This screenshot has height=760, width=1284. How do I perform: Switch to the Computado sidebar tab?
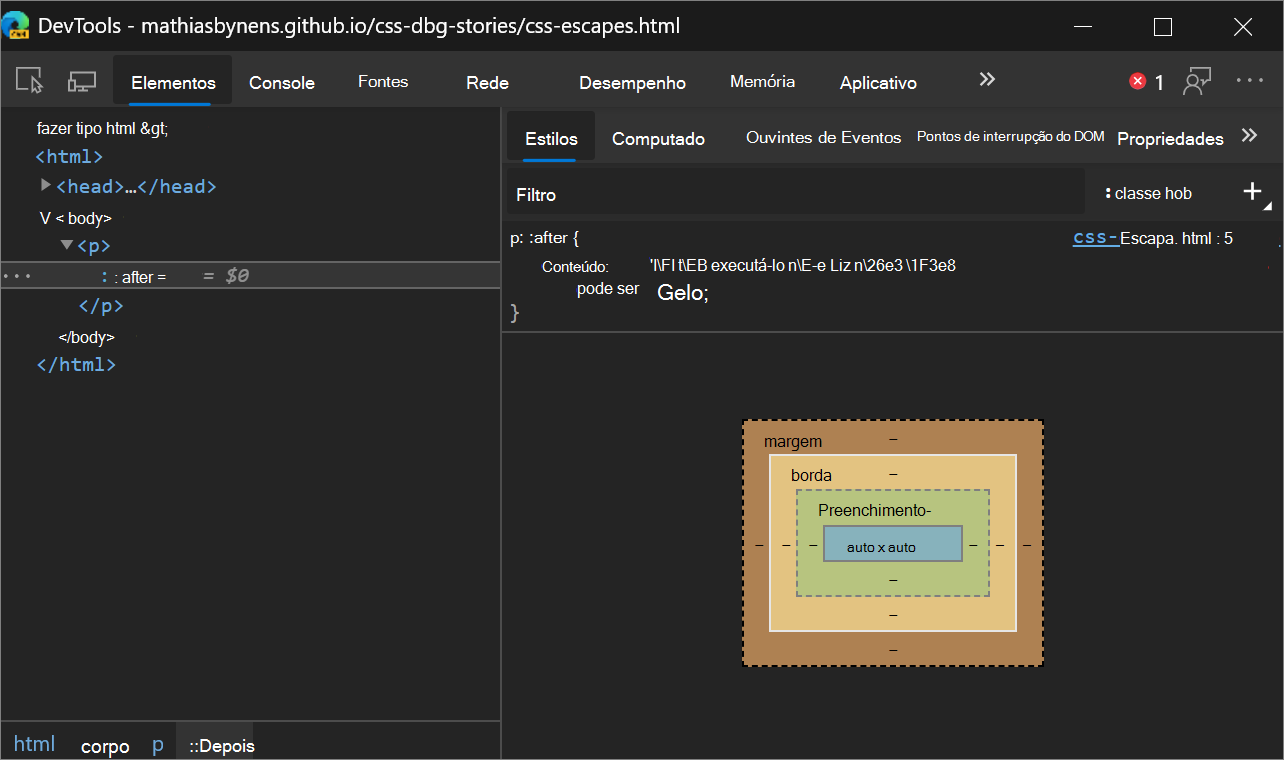pos(658,139)
